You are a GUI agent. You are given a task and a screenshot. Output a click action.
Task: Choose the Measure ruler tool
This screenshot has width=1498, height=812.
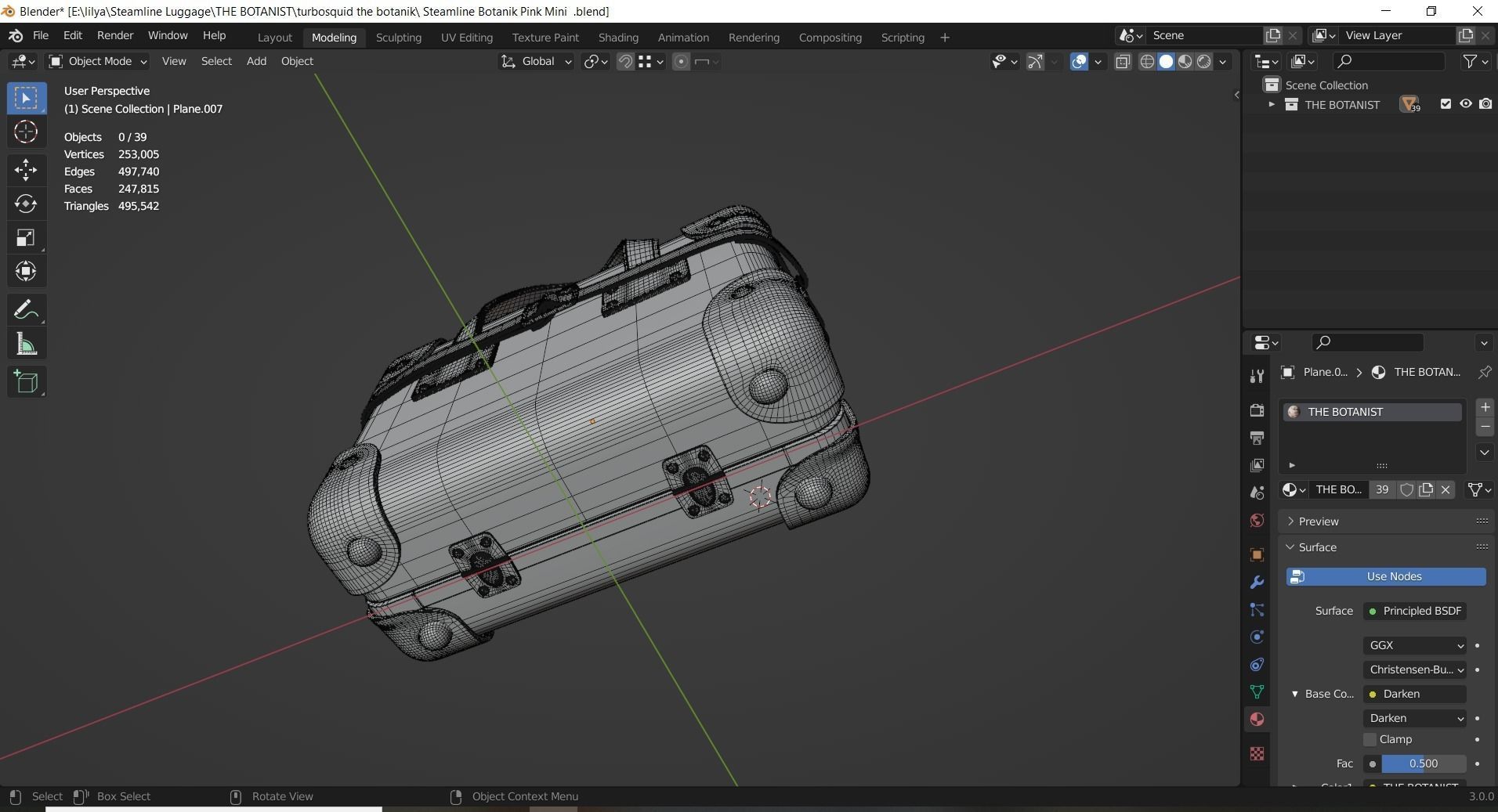[x=26, y=344]
